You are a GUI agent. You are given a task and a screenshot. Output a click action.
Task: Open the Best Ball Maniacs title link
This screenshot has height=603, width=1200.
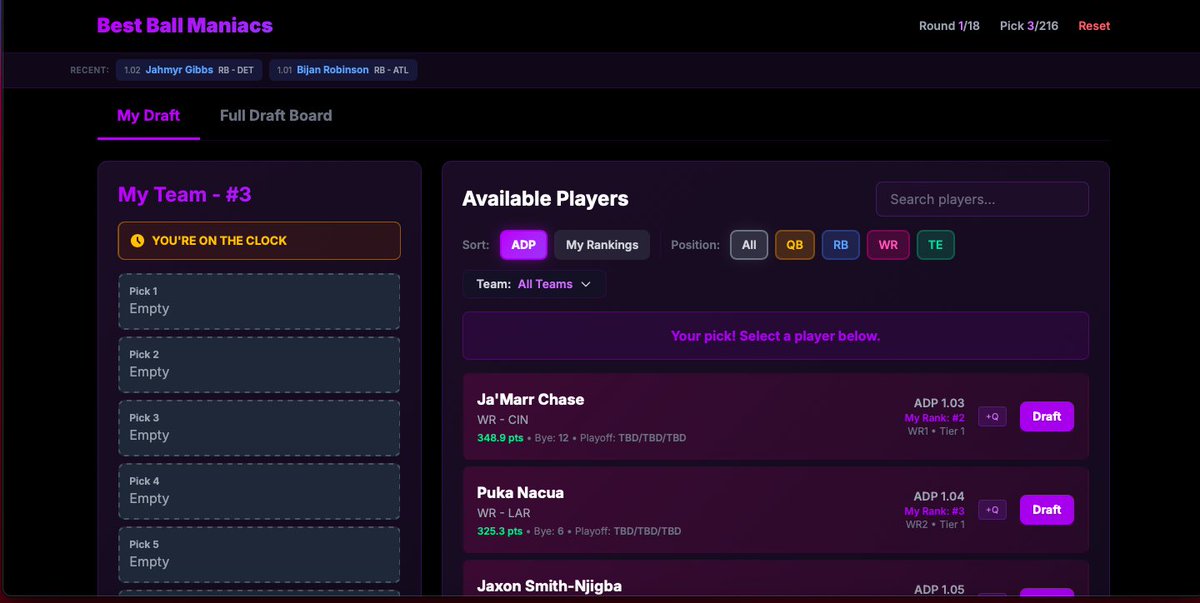[185, 26]
